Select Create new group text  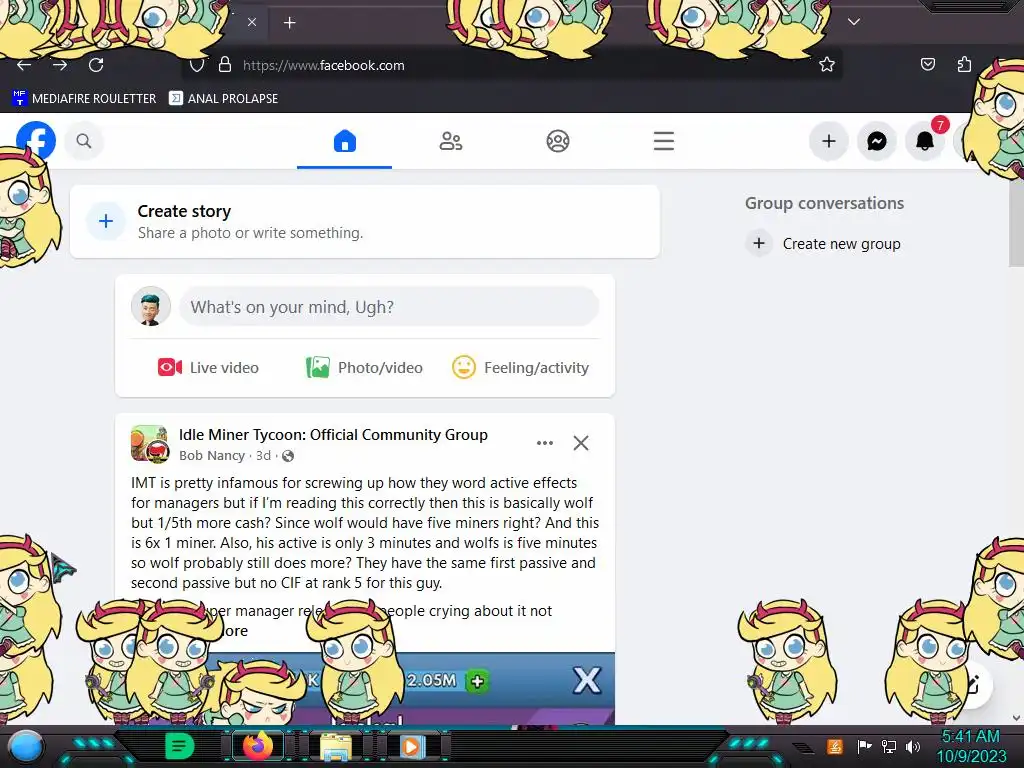point(841,244)
